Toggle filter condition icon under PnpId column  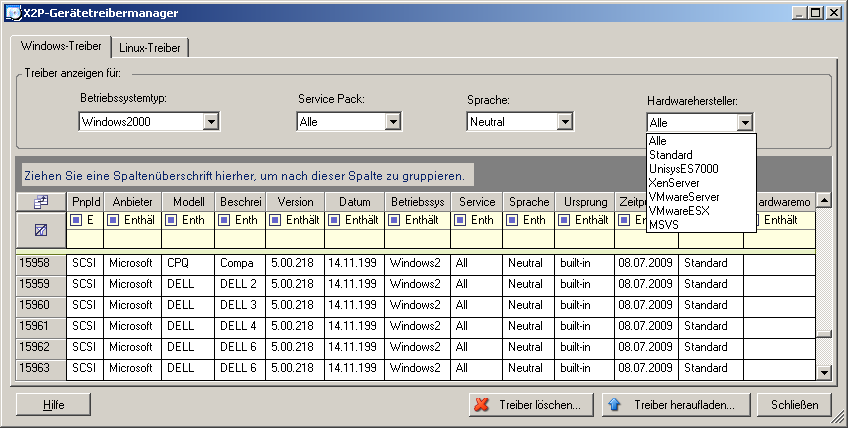(x=76, y=220)
